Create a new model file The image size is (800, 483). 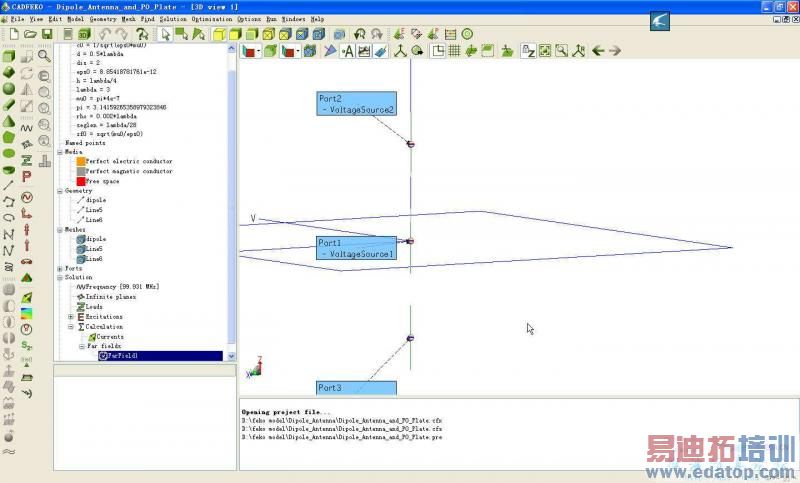coord(14,34)
